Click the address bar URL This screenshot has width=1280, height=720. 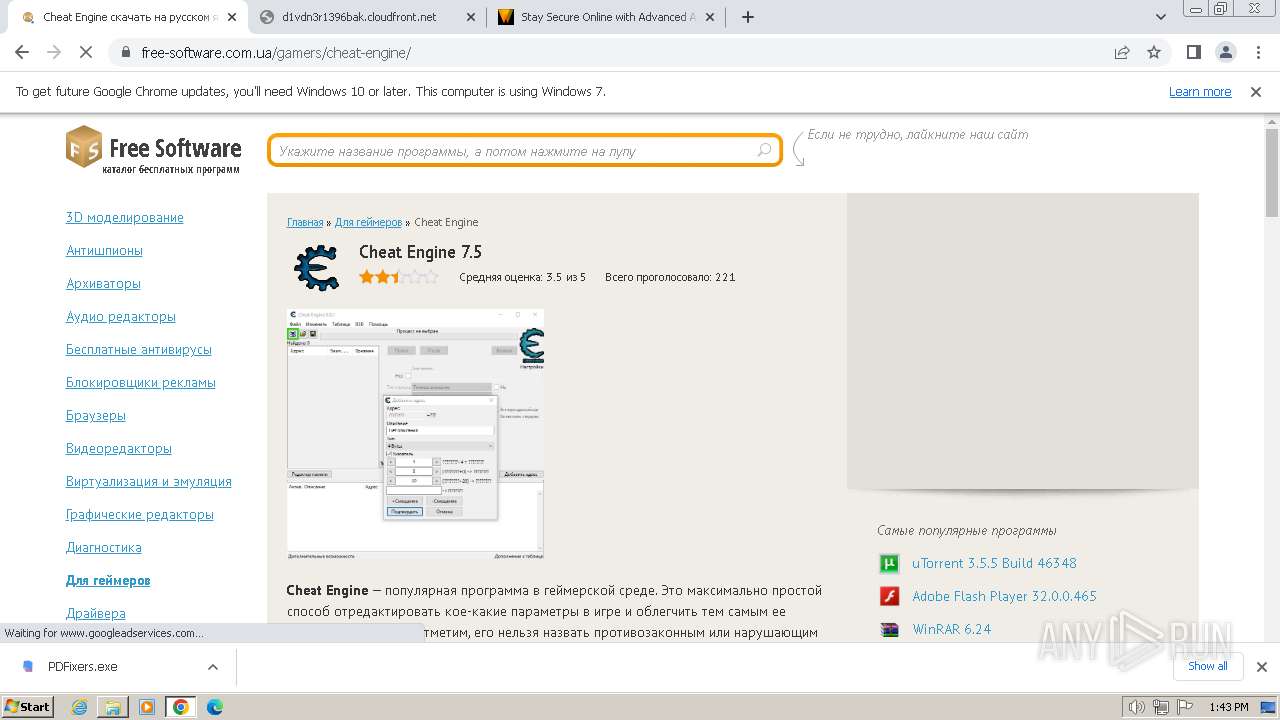(276, 53)
